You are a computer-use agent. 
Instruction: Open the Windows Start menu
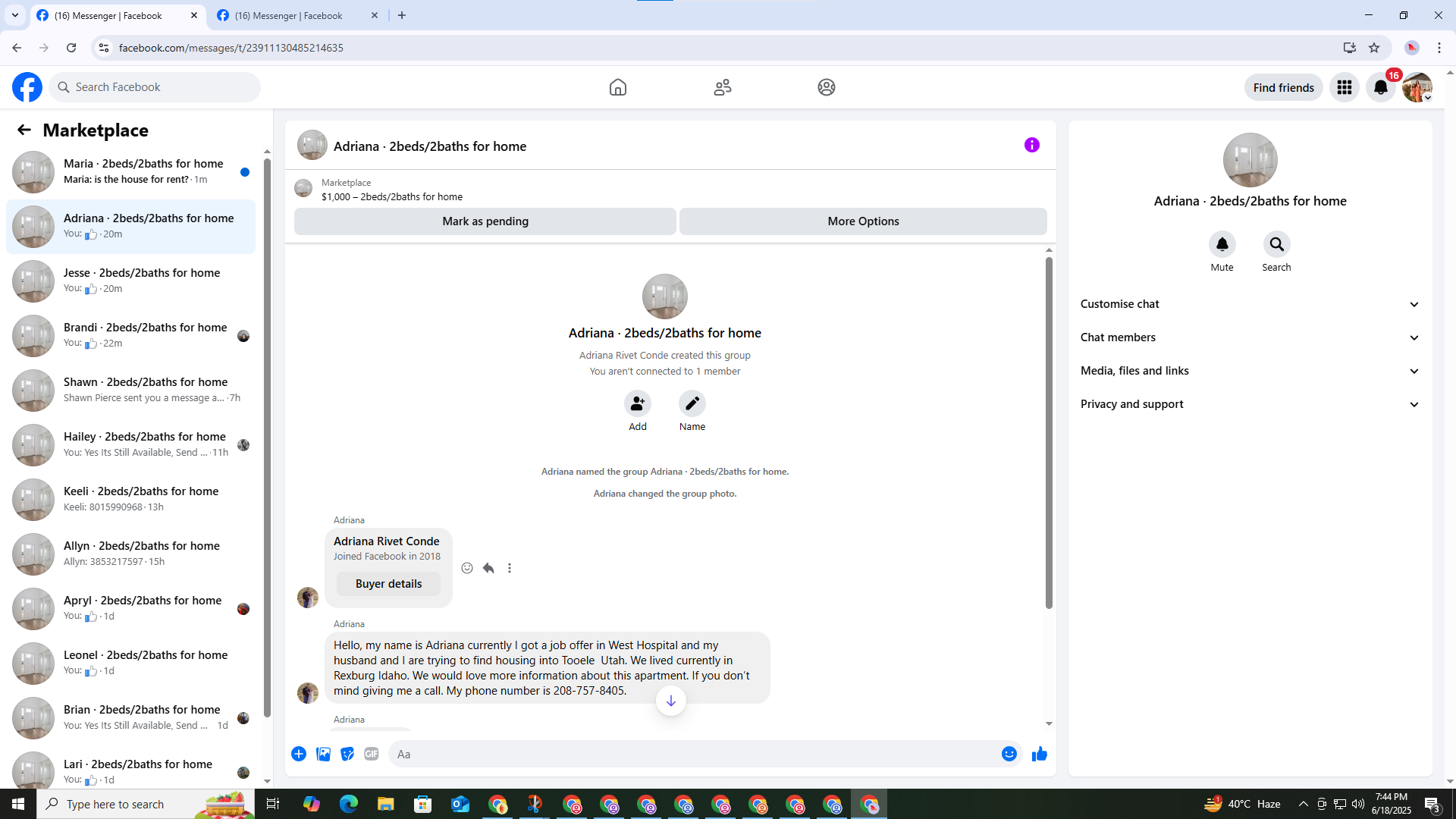18,804
